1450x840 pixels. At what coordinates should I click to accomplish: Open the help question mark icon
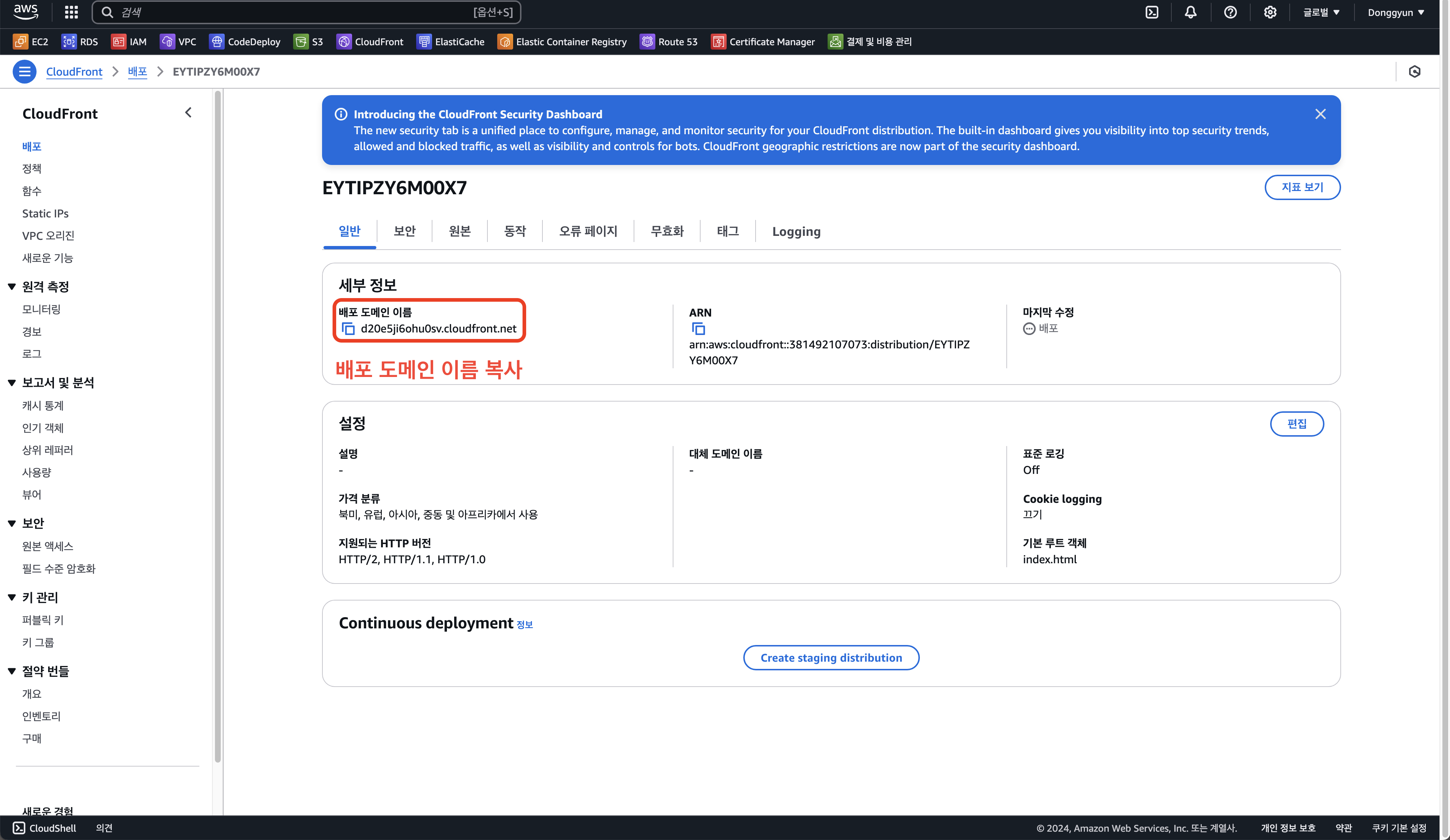coord(1230,12)
